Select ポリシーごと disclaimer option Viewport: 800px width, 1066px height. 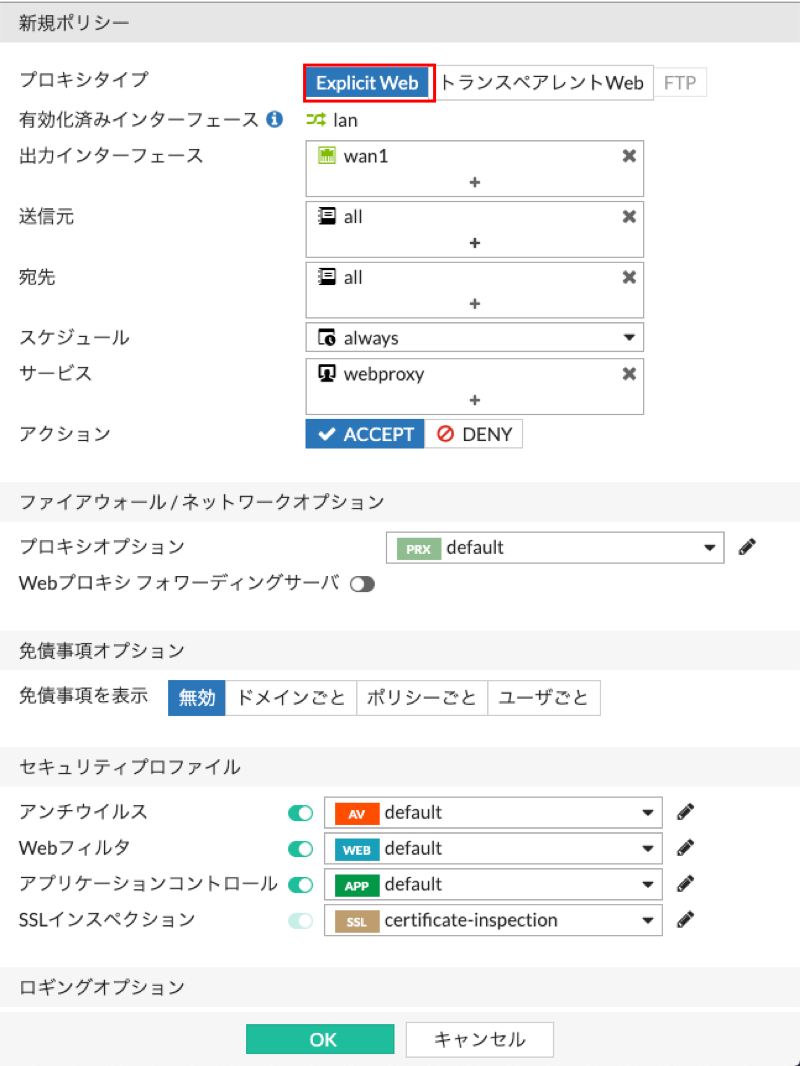[x=422, y=698]
